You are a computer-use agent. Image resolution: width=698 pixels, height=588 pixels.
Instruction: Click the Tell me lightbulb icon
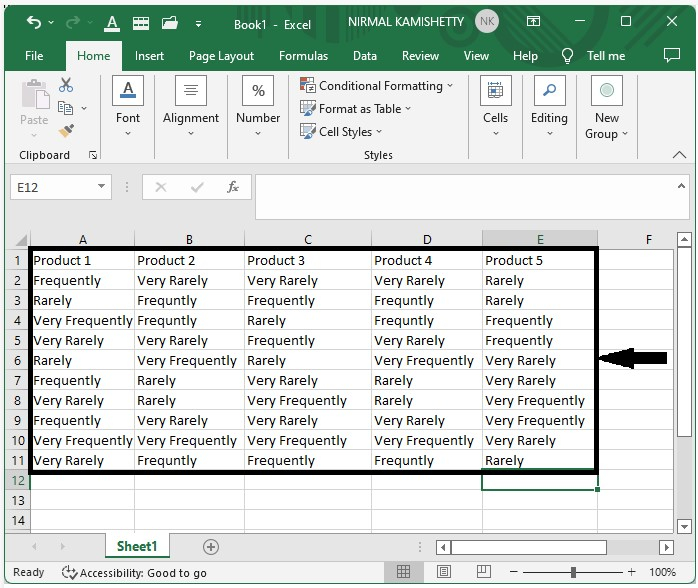point(567,56)
